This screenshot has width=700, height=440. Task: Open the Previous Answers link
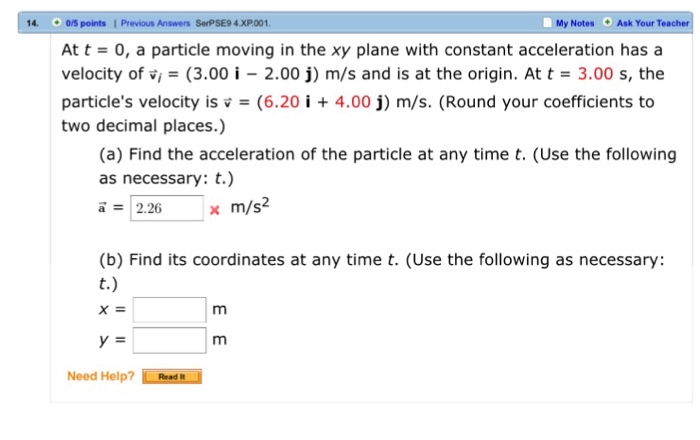tap(155, 23)
